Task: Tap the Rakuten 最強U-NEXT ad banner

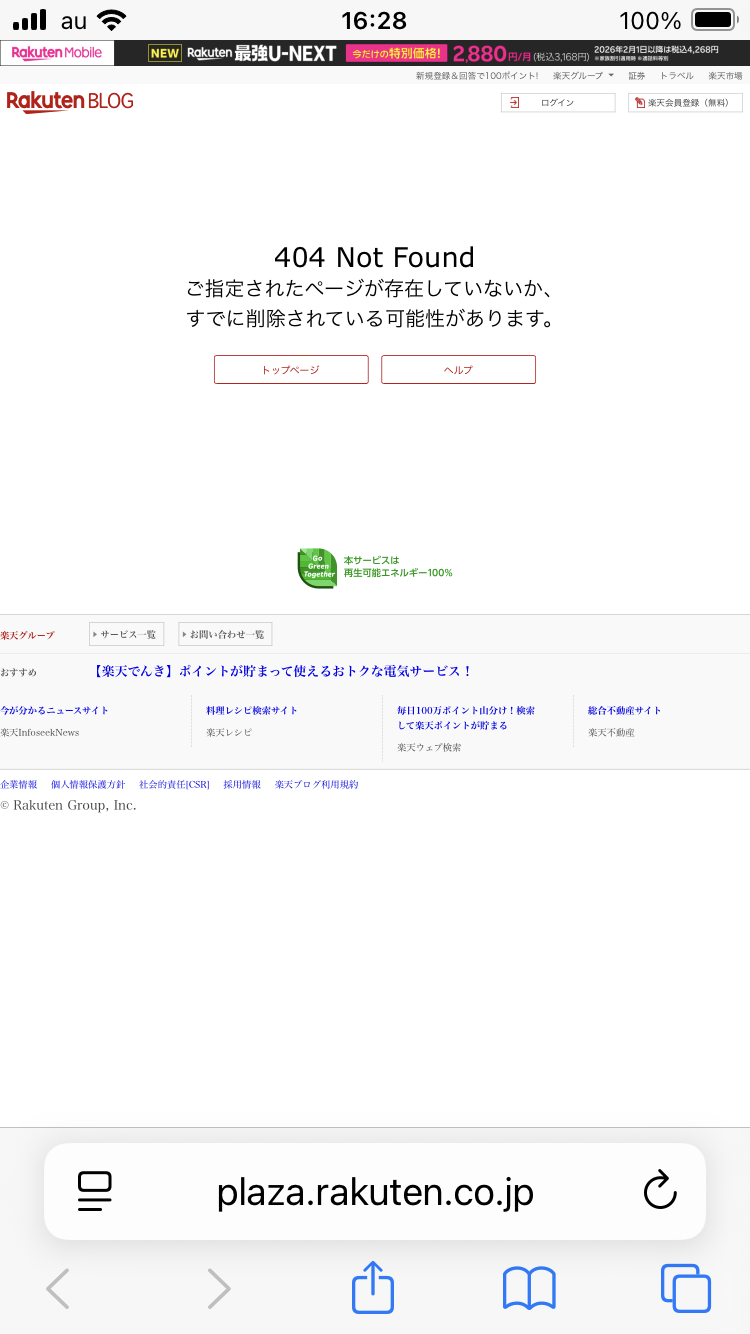Action: click(432, 53)
